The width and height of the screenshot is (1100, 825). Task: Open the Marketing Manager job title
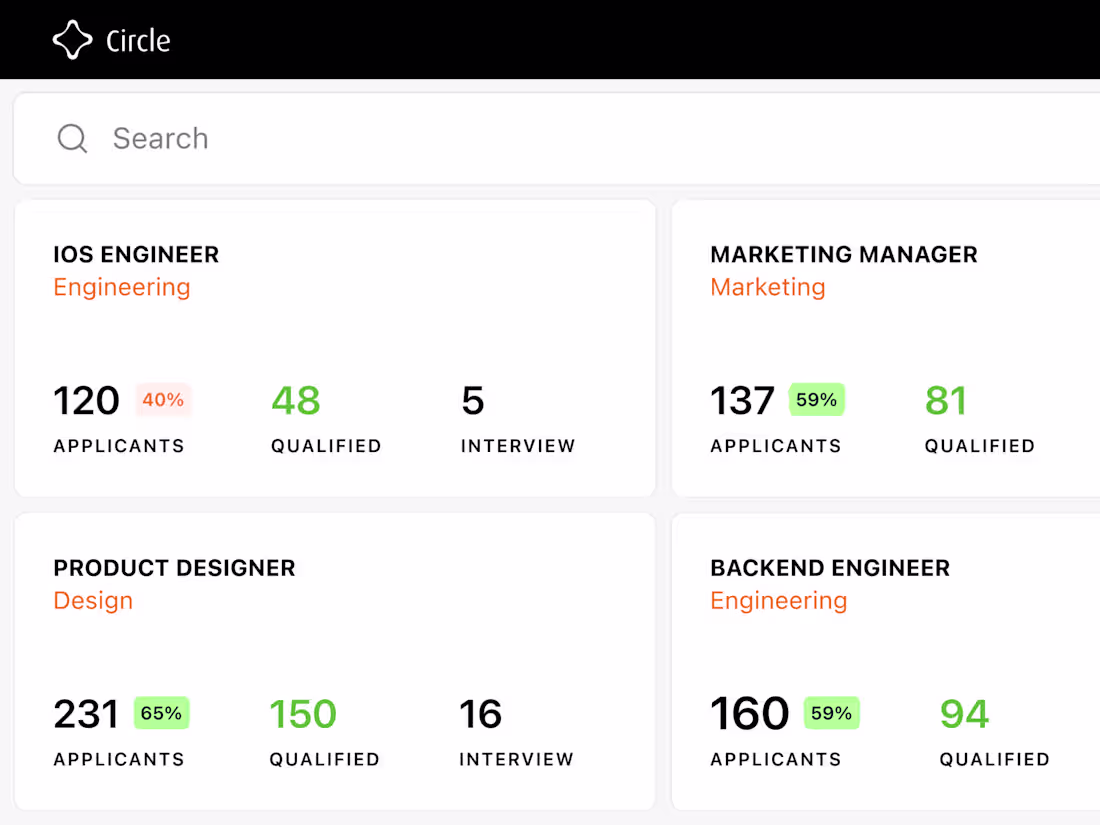(x=843, y=255)
